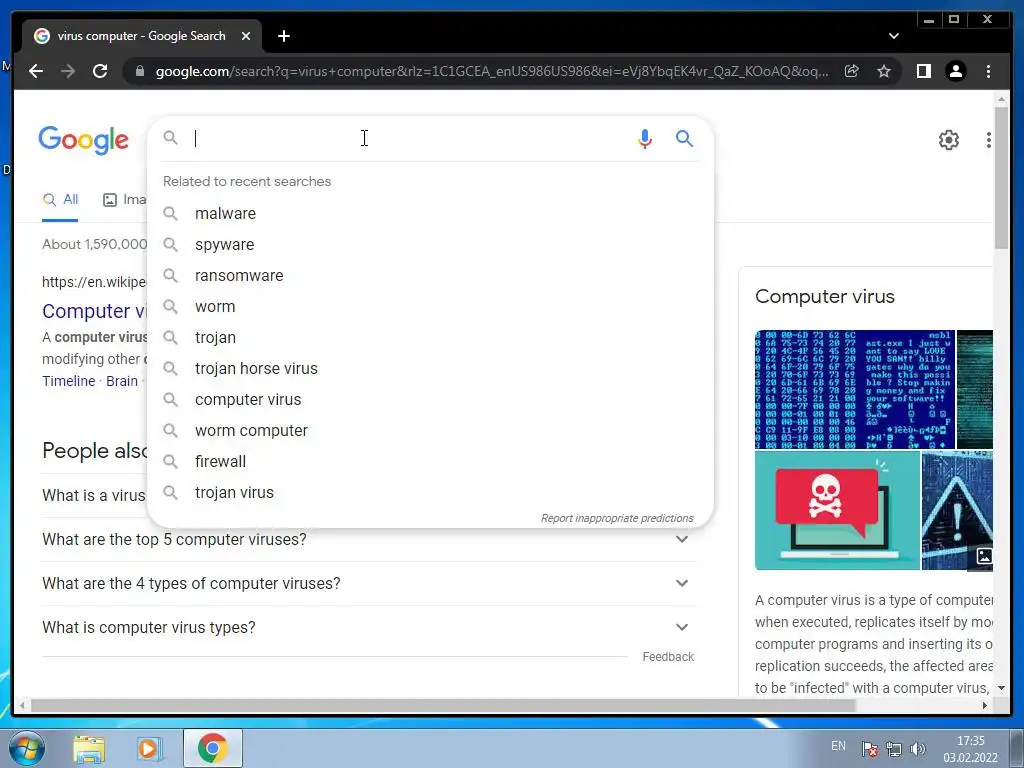This screenshot has height=768, width=1024.
Task: Click the Computer virus knowledge panel title
Action: (x=824, y=296)
